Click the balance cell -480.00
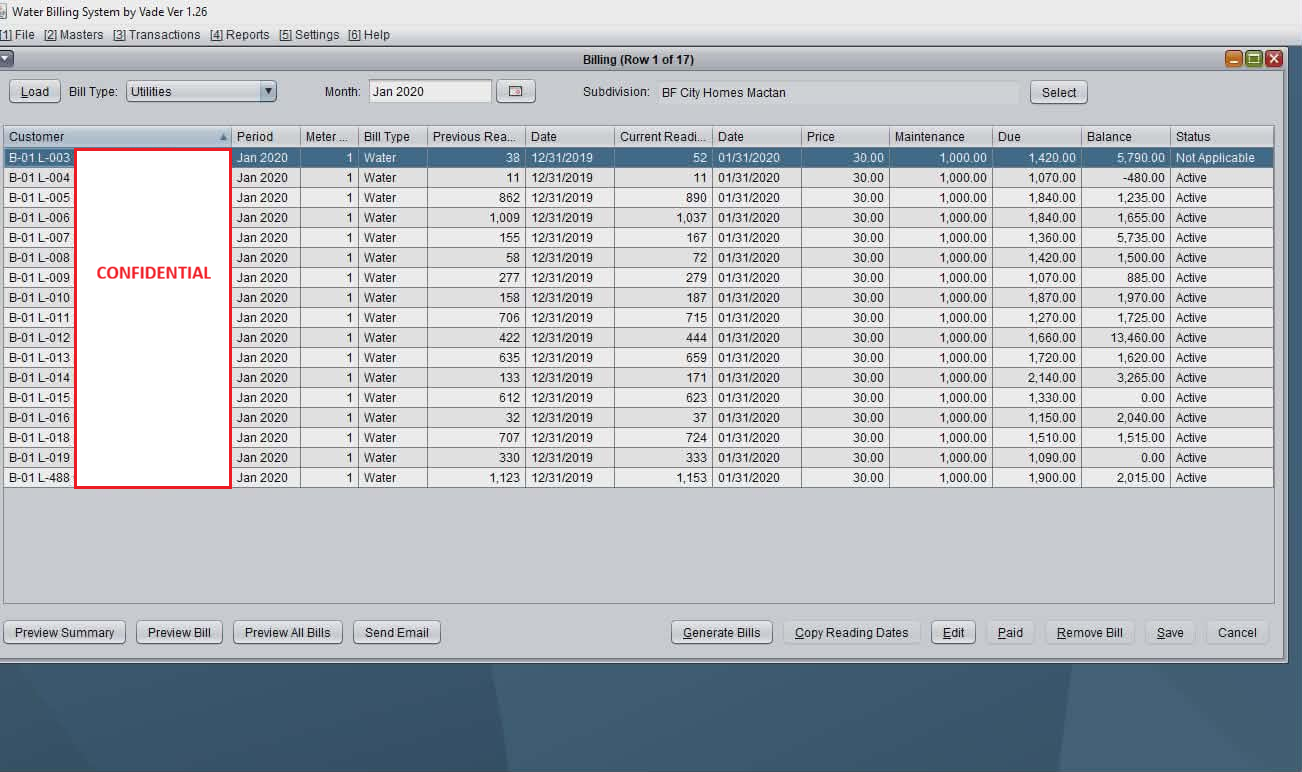The image size is (1302, 772). (1126, 178)
